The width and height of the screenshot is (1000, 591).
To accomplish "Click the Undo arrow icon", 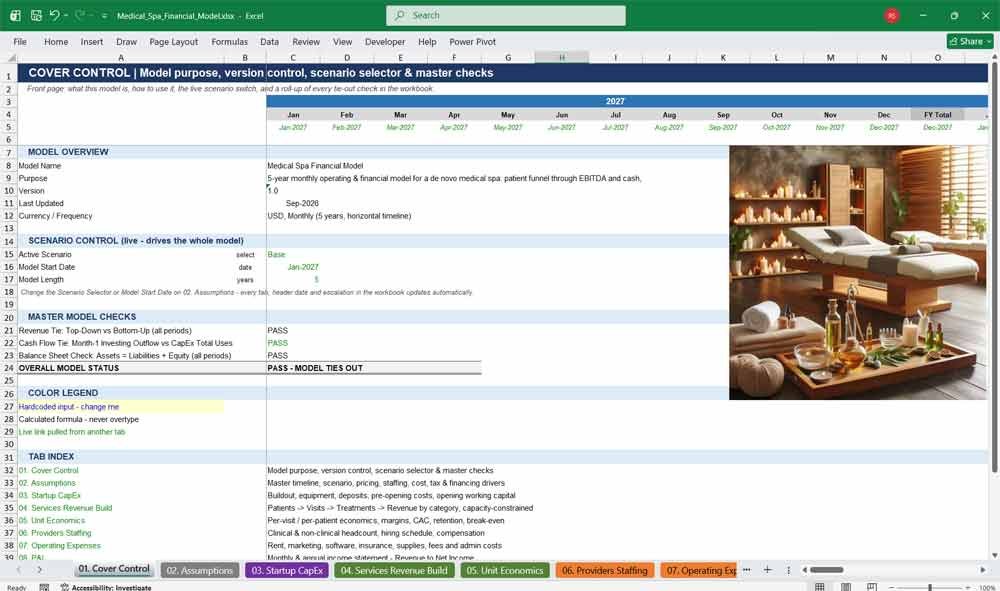I will 54,15.
